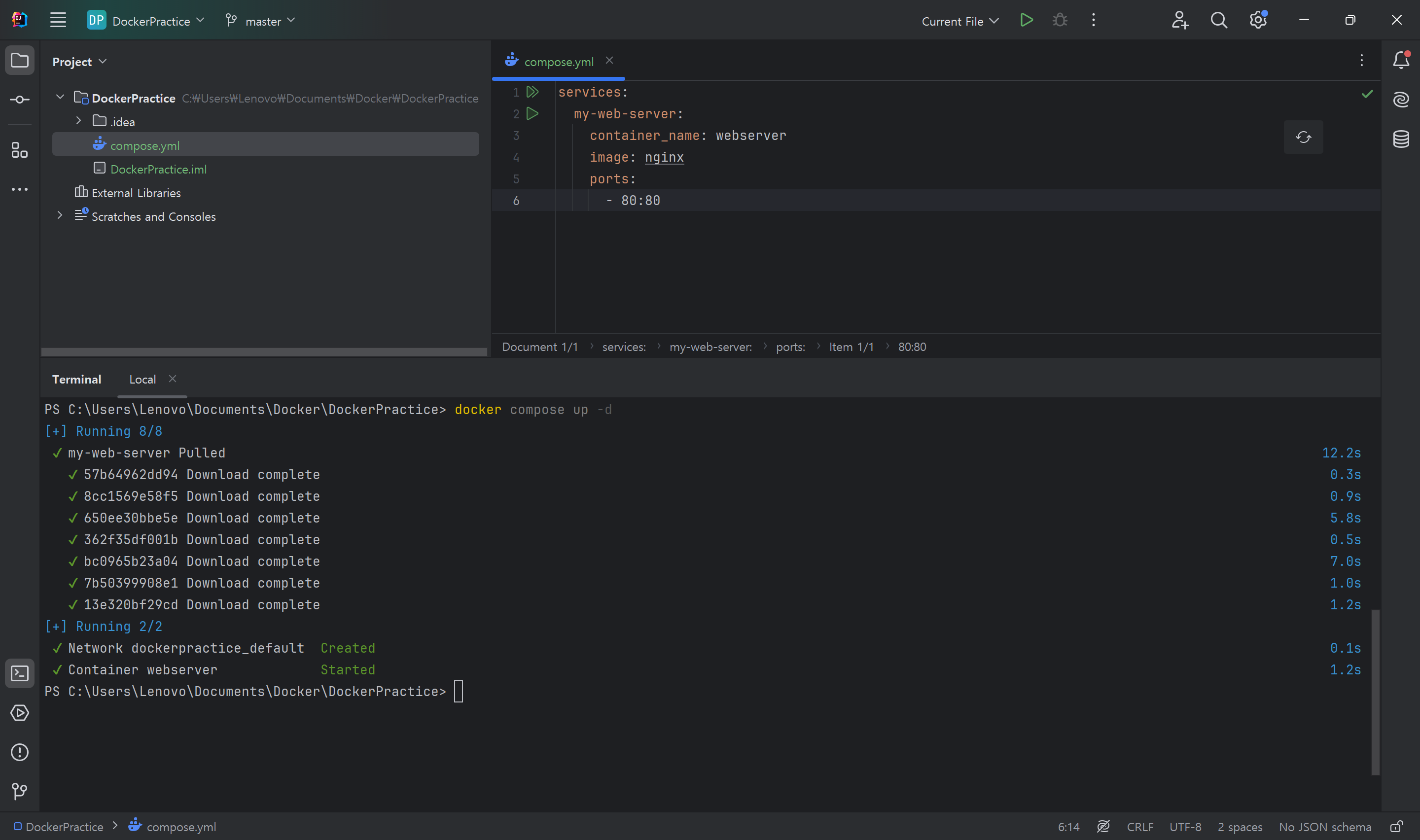The image size is (1420, 840).
Task: Run all services gutter icon on line 1
Action: [532, 92]
